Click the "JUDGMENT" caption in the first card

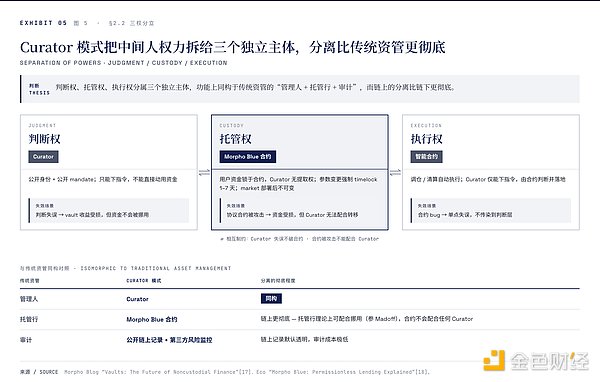(x=42, y=126)
